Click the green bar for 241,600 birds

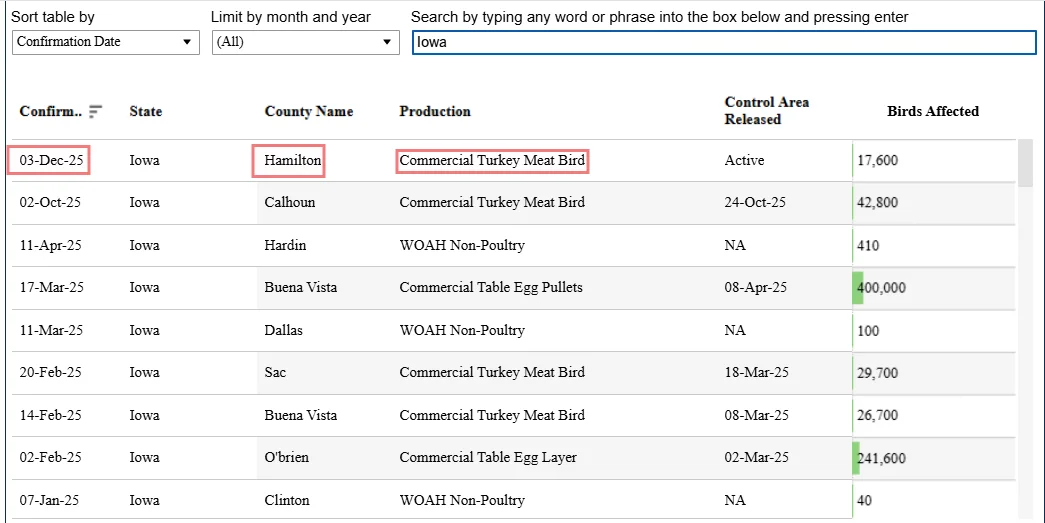856,458
